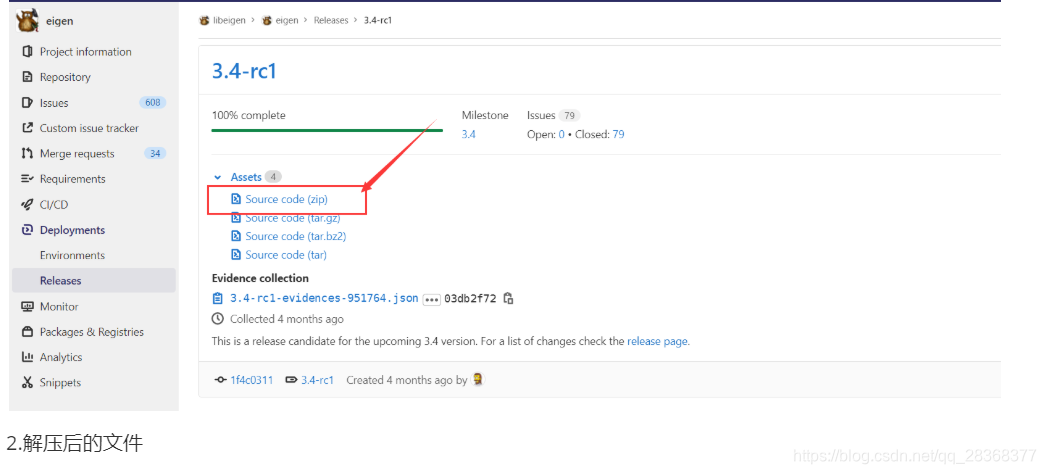Click the Requirements sidebar icon

point(27,179)
